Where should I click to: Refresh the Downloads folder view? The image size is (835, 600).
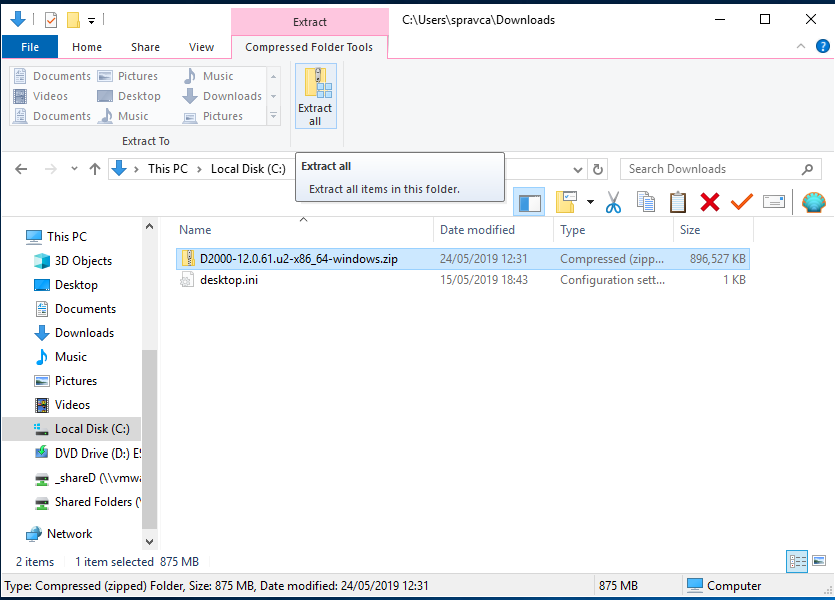pyautogui.click(x=598, y=169)
